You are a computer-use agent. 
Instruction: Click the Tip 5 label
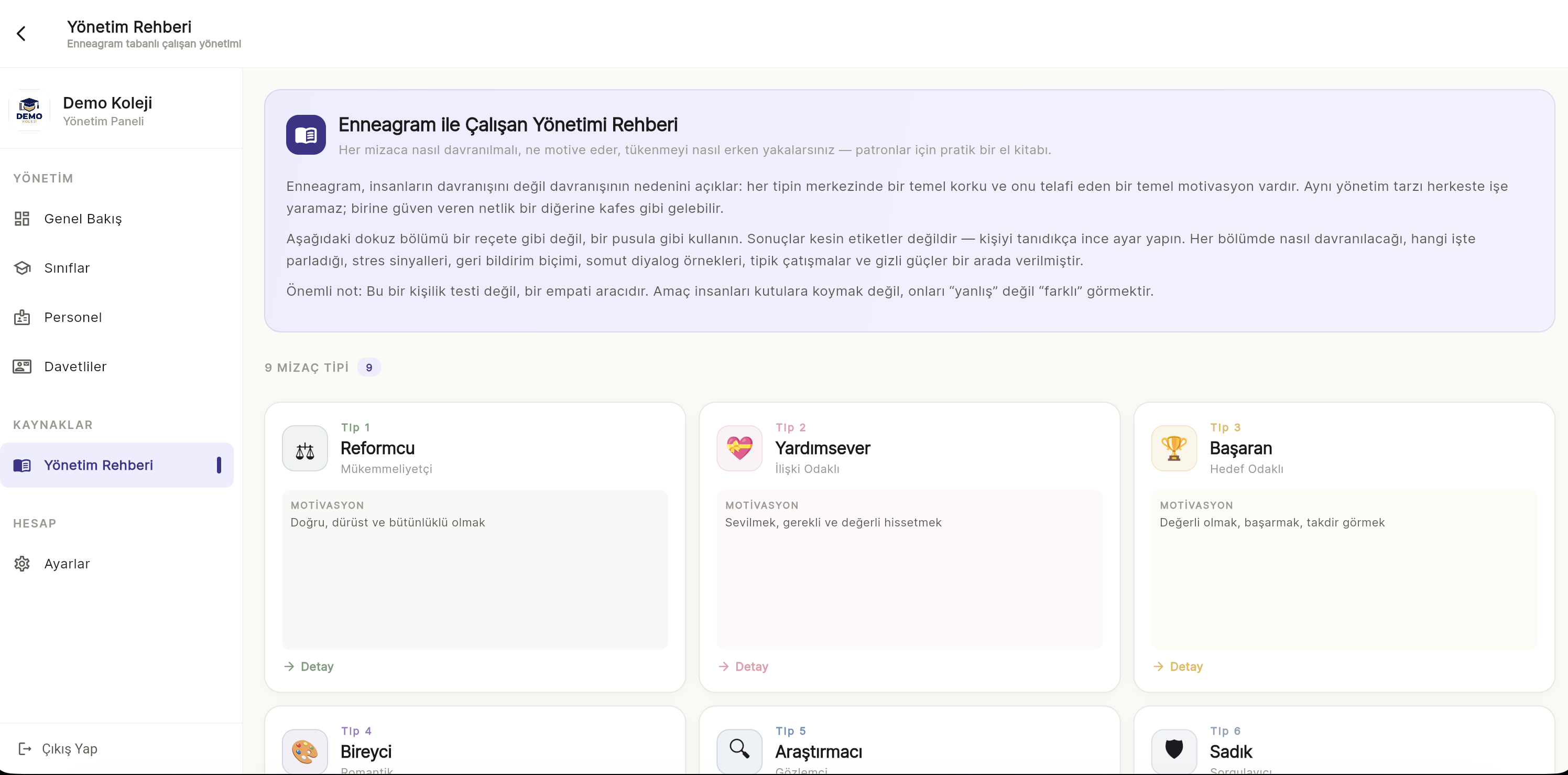point(791,731)
